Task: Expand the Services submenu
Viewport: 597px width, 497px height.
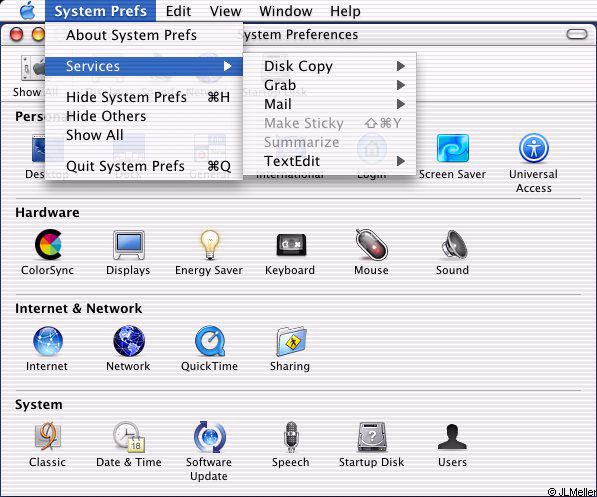Action: coord(144,66)
